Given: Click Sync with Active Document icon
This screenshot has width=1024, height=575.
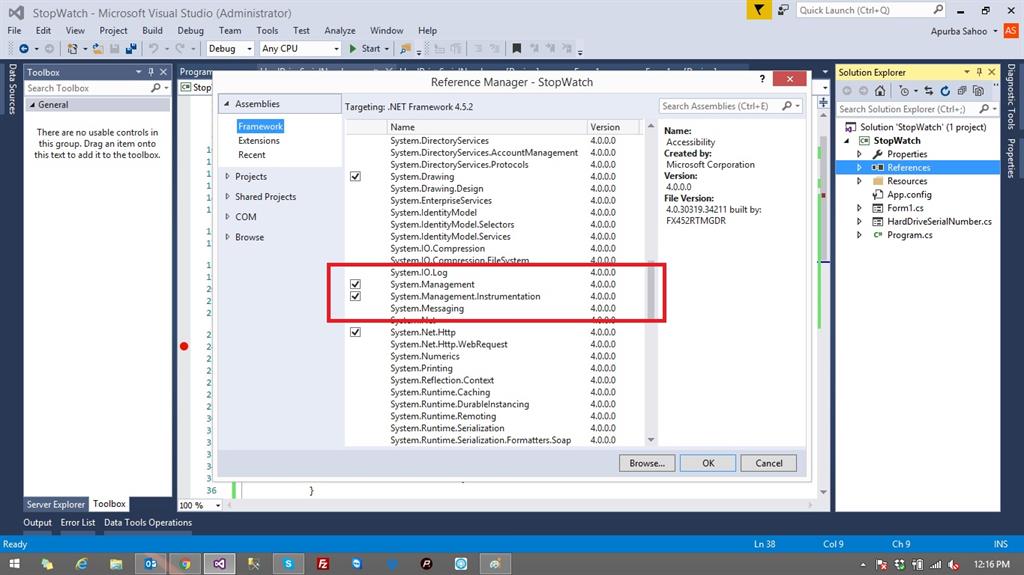Looking at the screenshot, I should 929,91.
